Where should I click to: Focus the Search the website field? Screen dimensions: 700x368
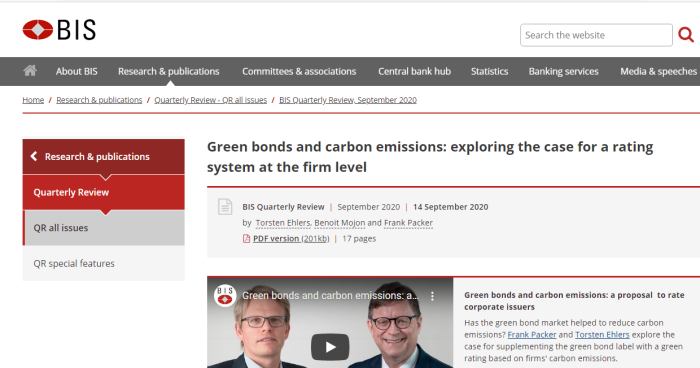click(596, 35)
